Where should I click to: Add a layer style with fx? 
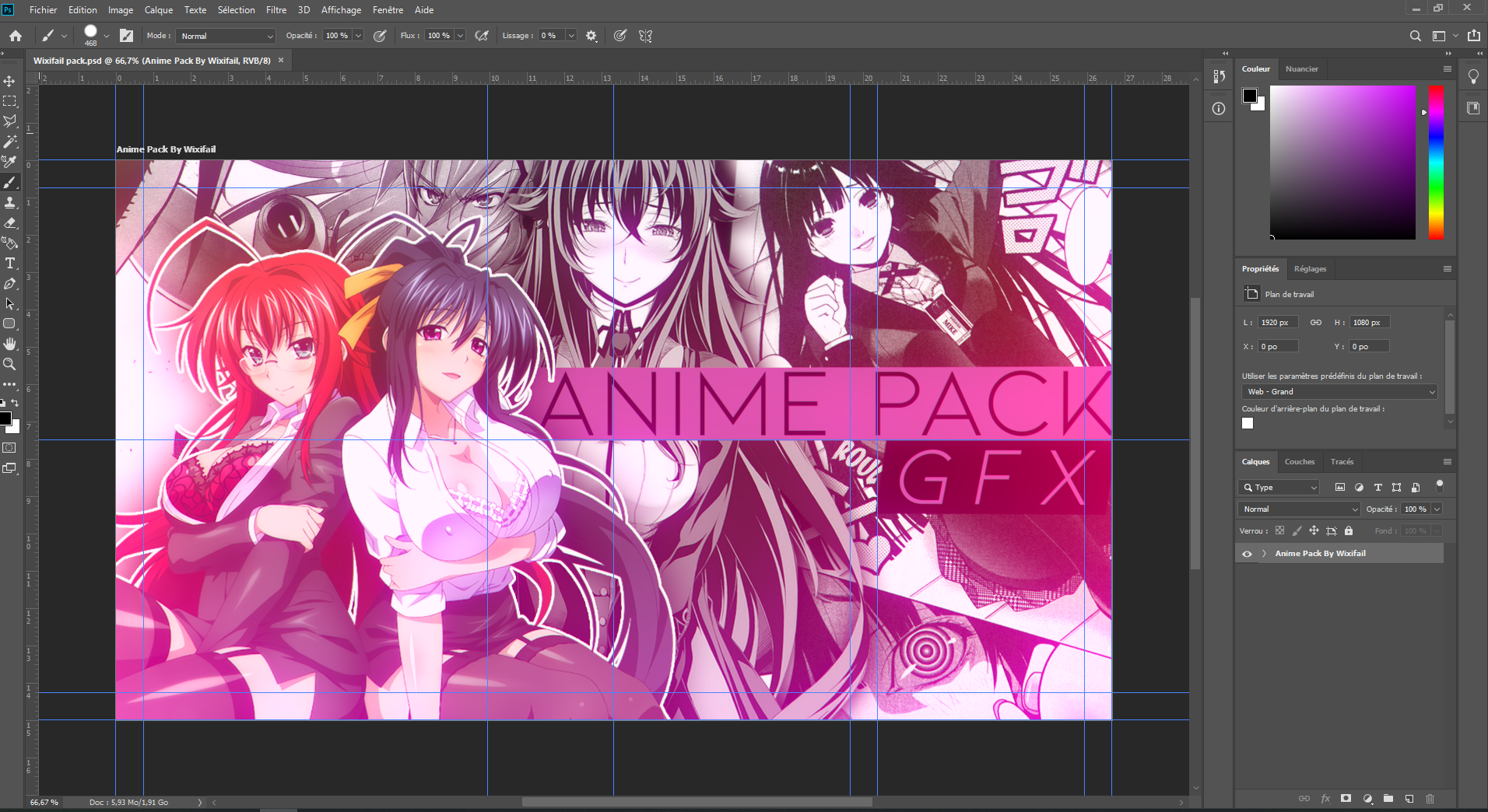[1325, 799]
